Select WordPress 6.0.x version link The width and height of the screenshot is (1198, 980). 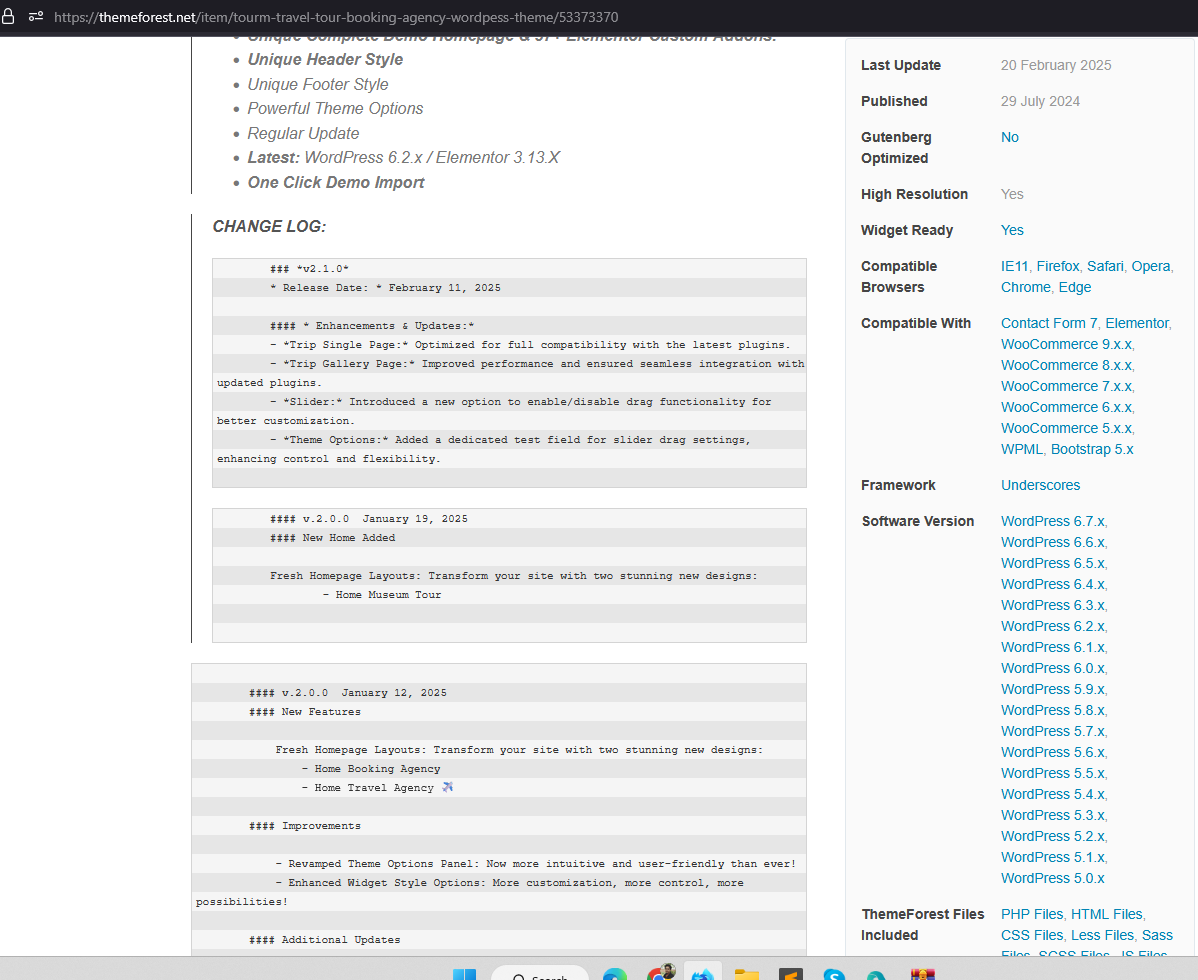coord(1052,668)
